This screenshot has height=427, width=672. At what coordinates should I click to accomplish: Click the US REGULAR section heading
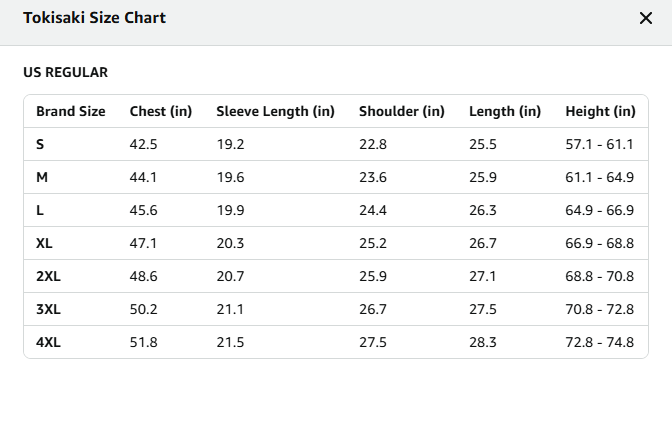66,72
